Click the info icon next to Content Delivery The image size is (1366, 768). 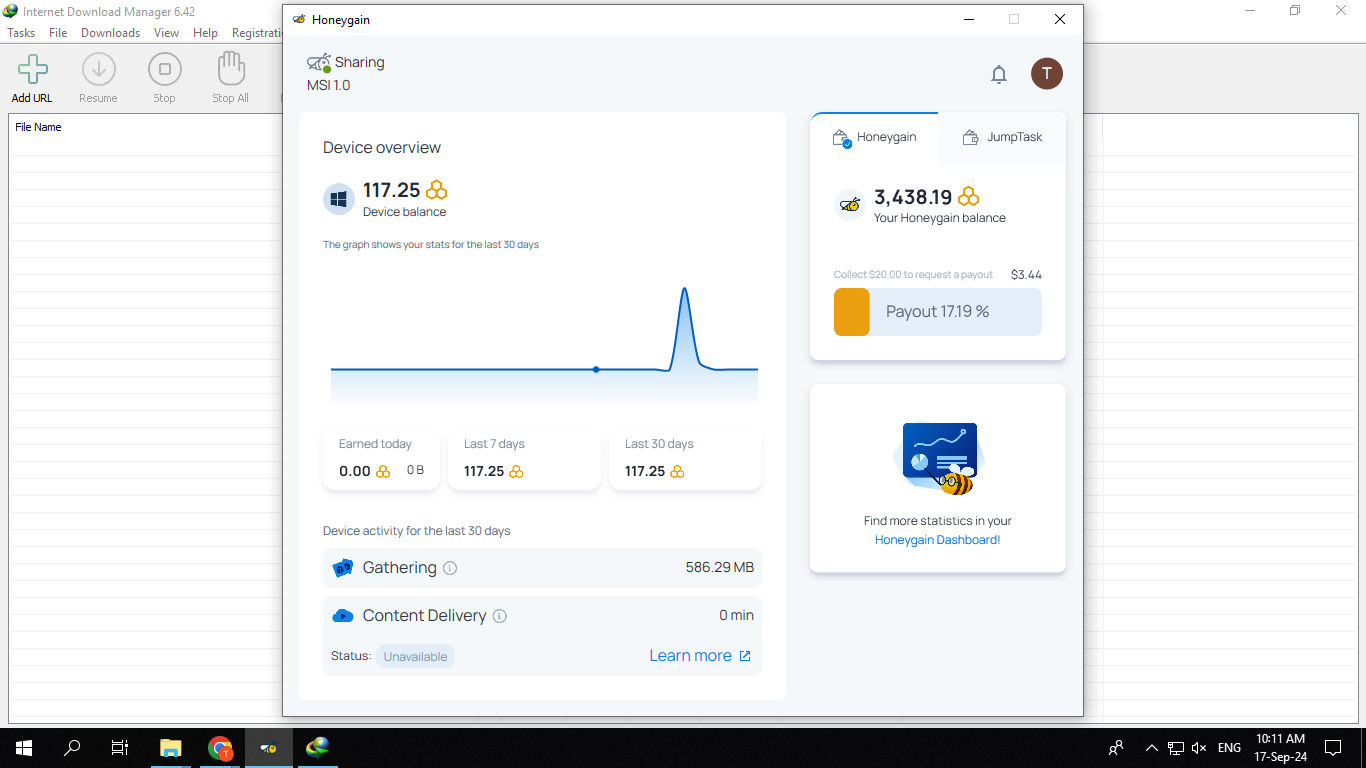(x=500, y=616)
